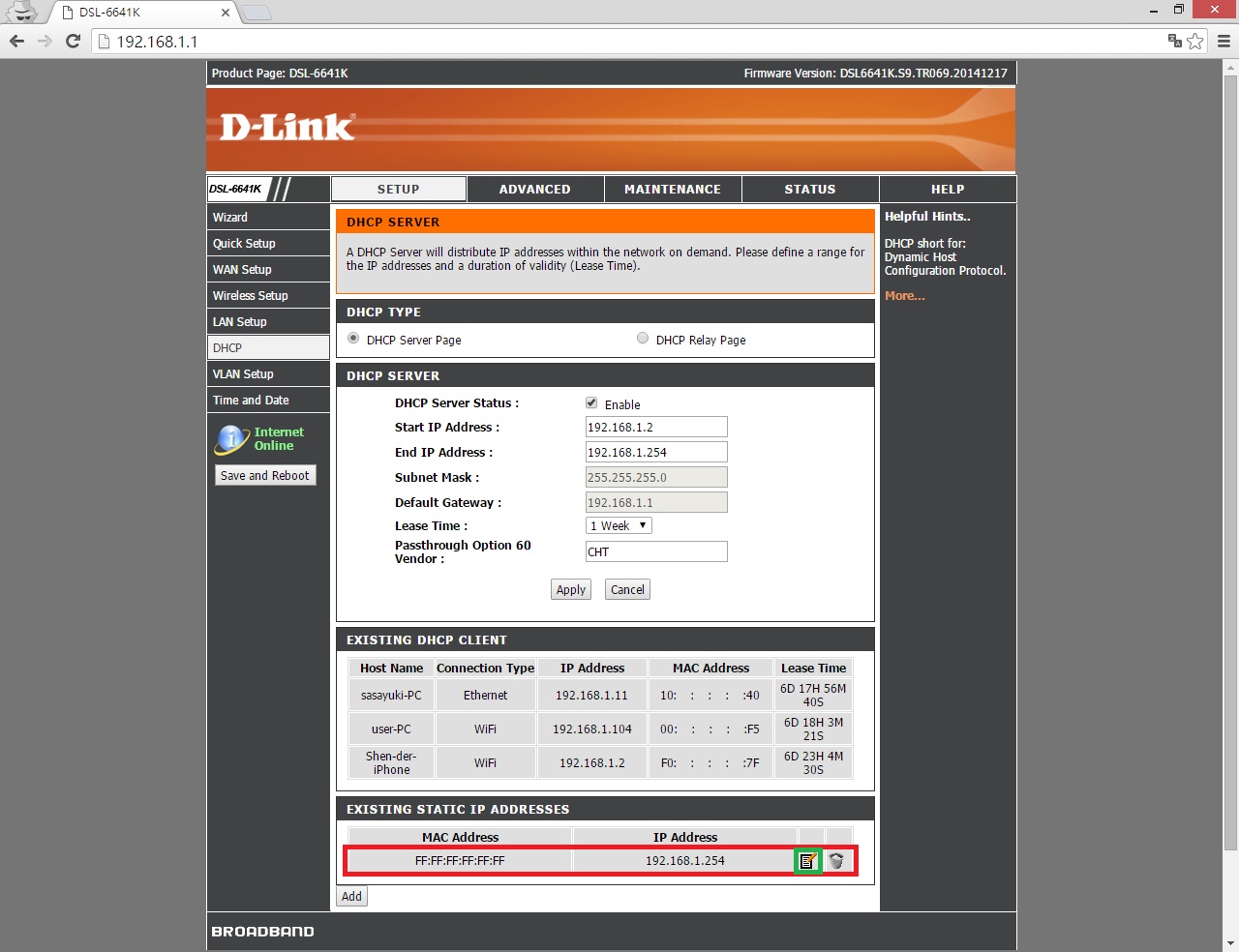Open the translate page icon in address bar

click(1175, 41)
